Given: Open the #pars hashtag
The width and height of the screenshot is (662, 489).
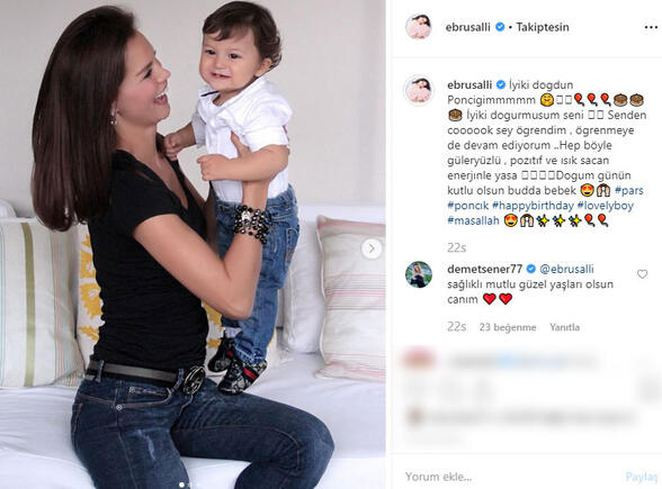Looking at the screenshot, I should click(x=629, y=190).
